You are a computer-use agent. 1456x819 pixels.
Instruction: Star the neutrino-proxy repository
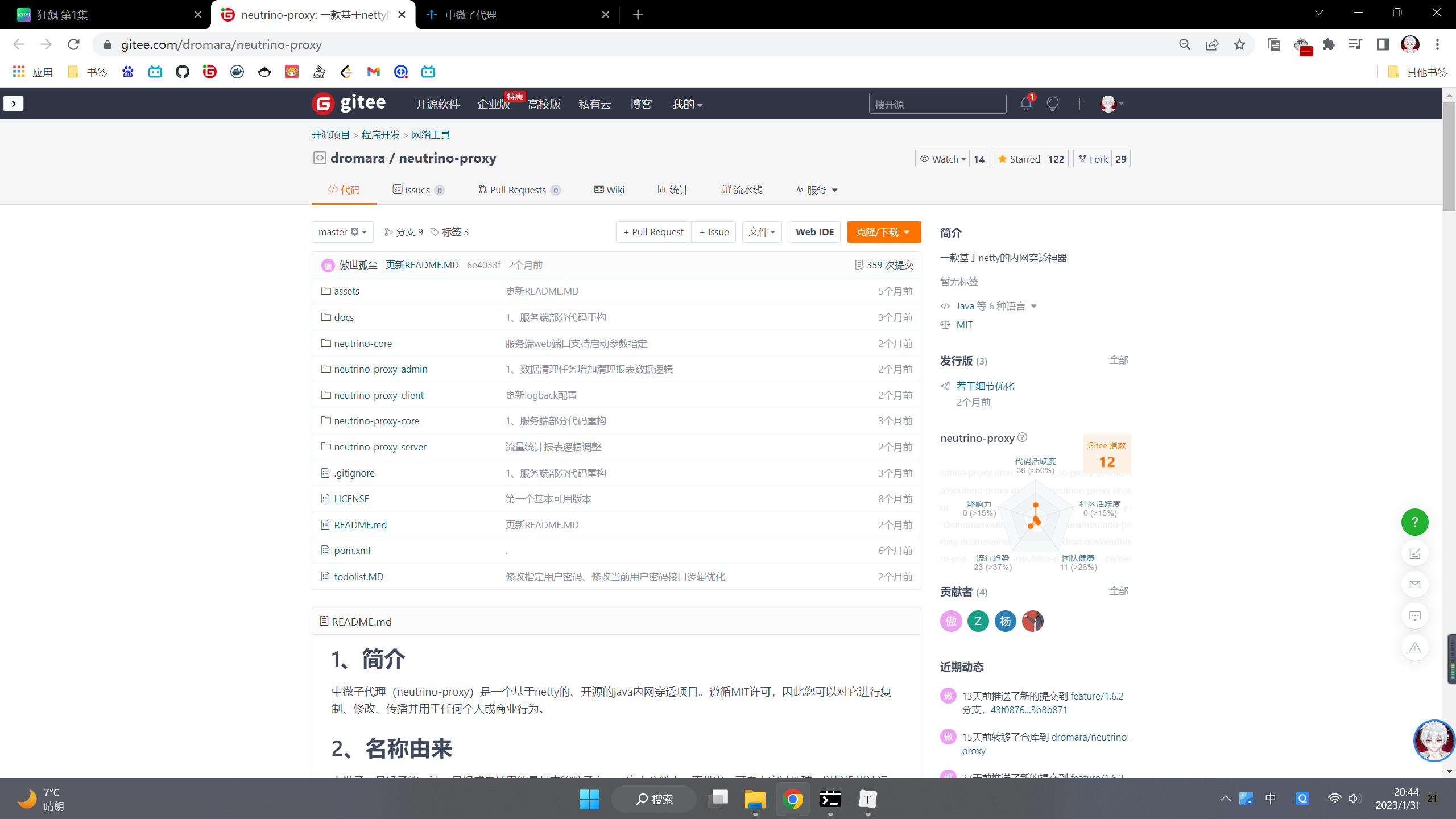tap(1019, 159)
